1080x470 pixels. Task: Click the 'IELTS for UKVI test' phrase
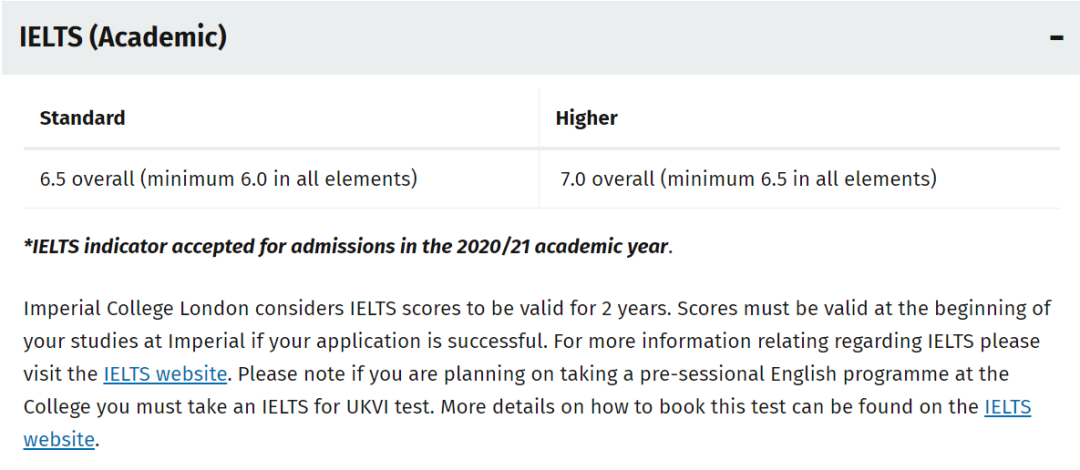coord(346,407)
